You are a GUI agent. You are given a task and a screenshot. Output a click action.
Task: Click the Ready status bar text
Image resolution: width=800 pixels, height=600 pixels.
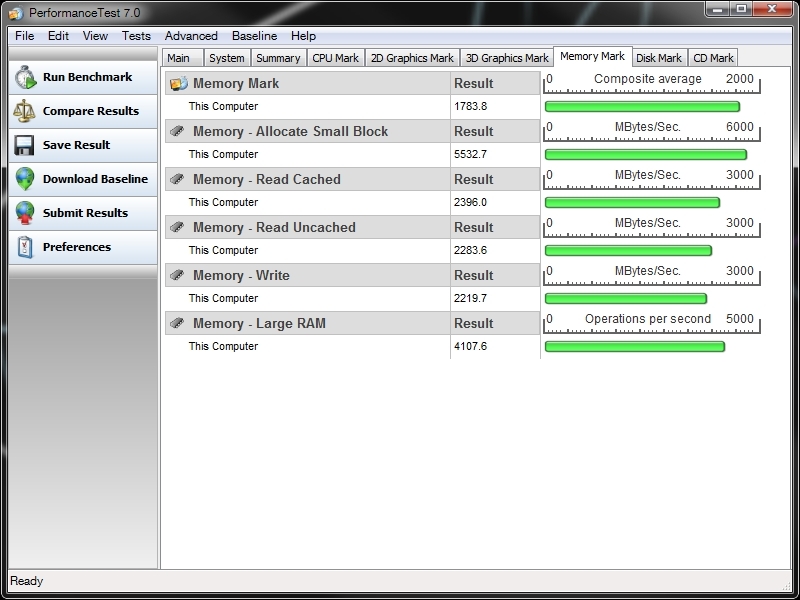(x=27, y=581)
